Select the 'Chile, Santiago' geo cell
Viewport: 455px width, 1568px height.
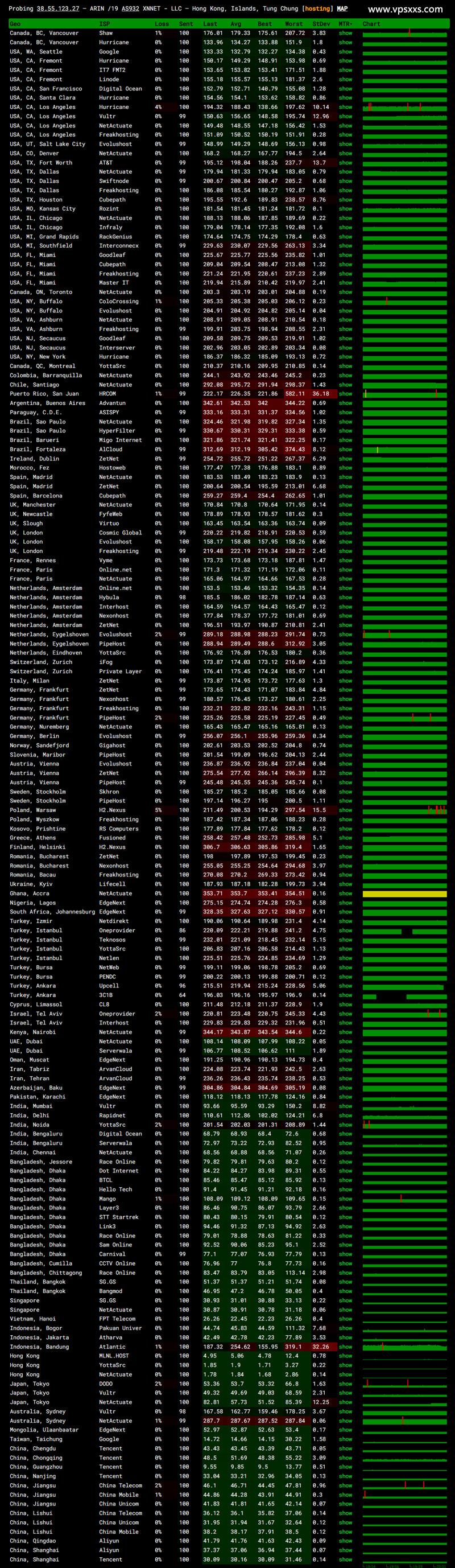[x=34, y=385]
